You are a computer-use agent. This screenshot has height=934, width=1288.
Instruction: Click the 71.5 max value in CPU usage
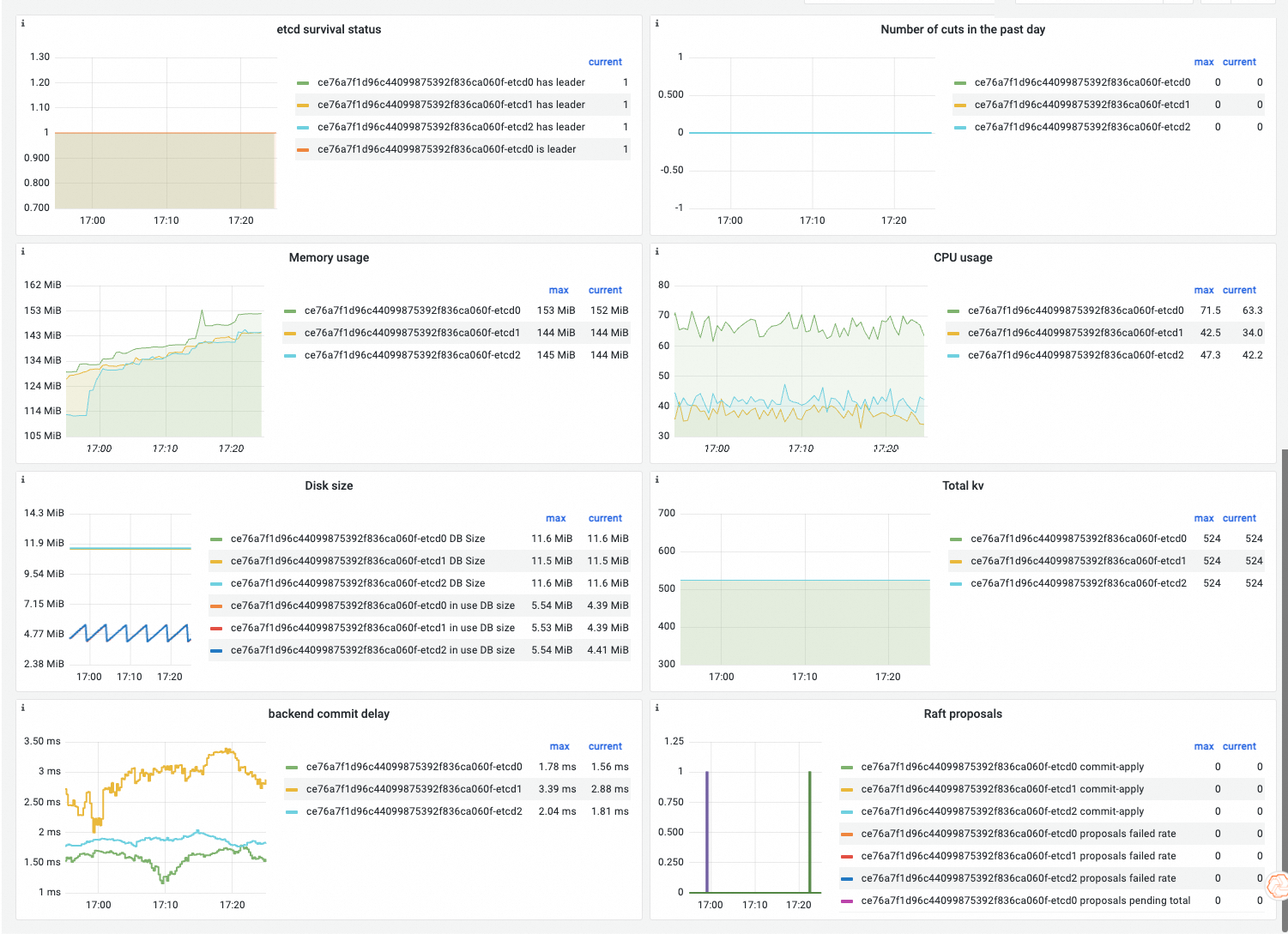pyautogui.click(x=1211, y=310)
